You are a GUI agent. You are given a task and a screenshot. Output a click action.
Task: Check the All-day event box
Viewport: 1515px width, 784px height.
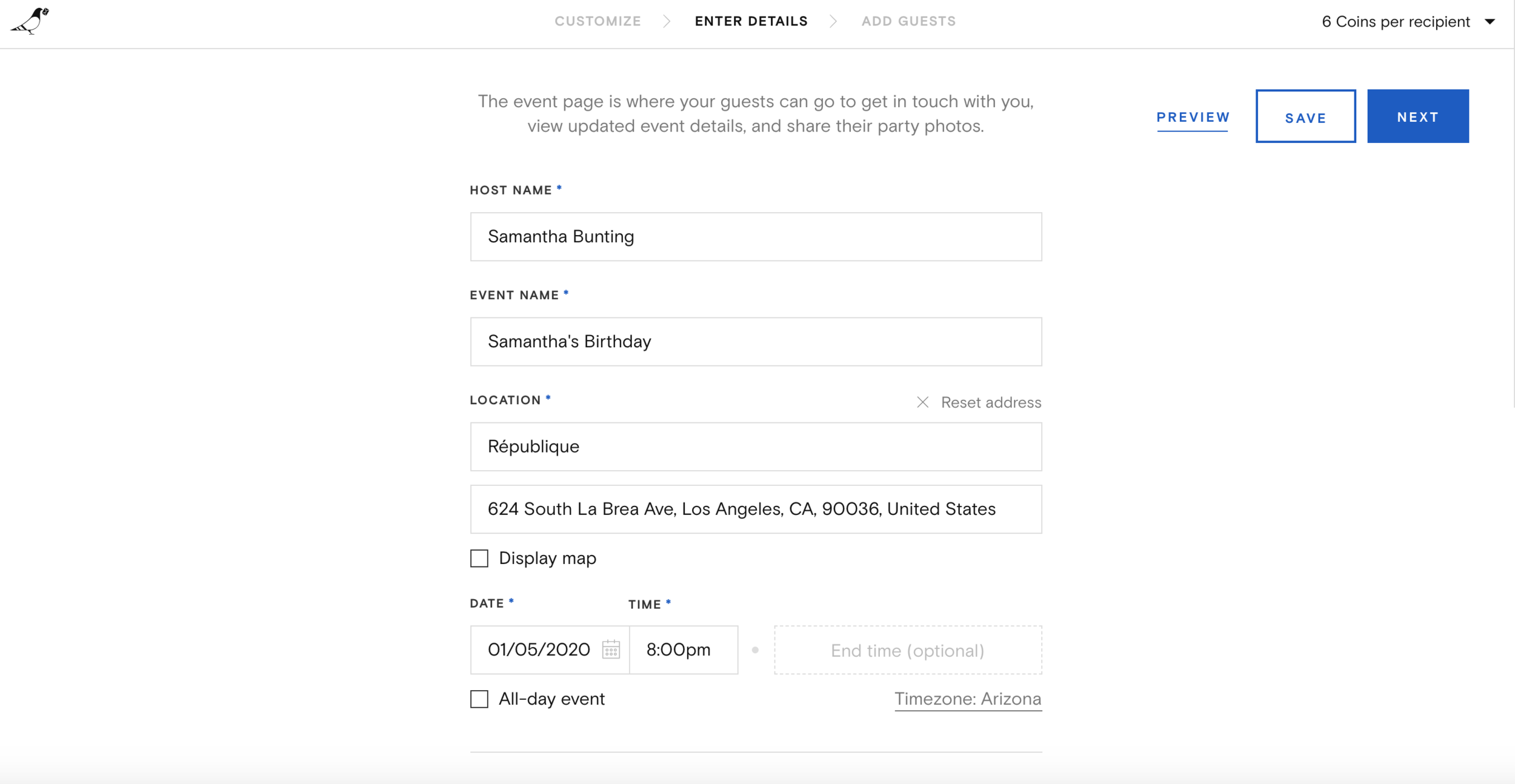pyautogui.click(x=479, y=699)
